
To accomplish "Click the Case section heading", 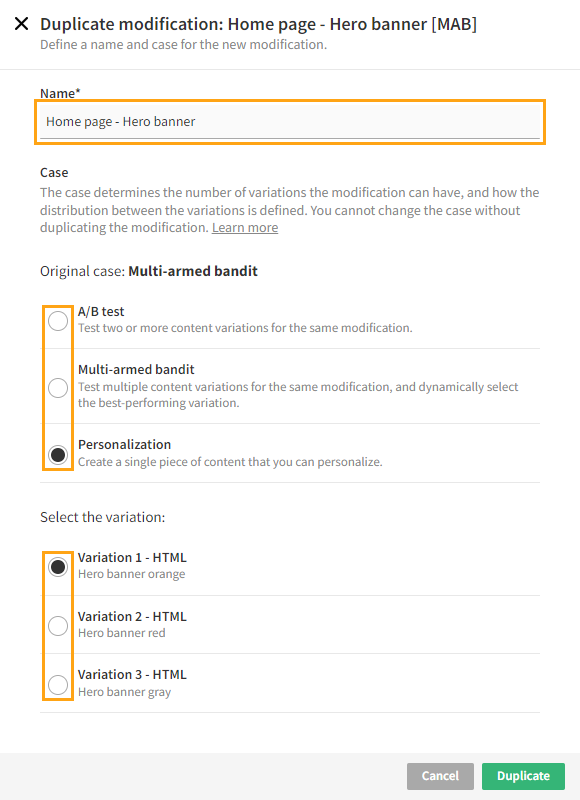I will [x=50, y=172].
